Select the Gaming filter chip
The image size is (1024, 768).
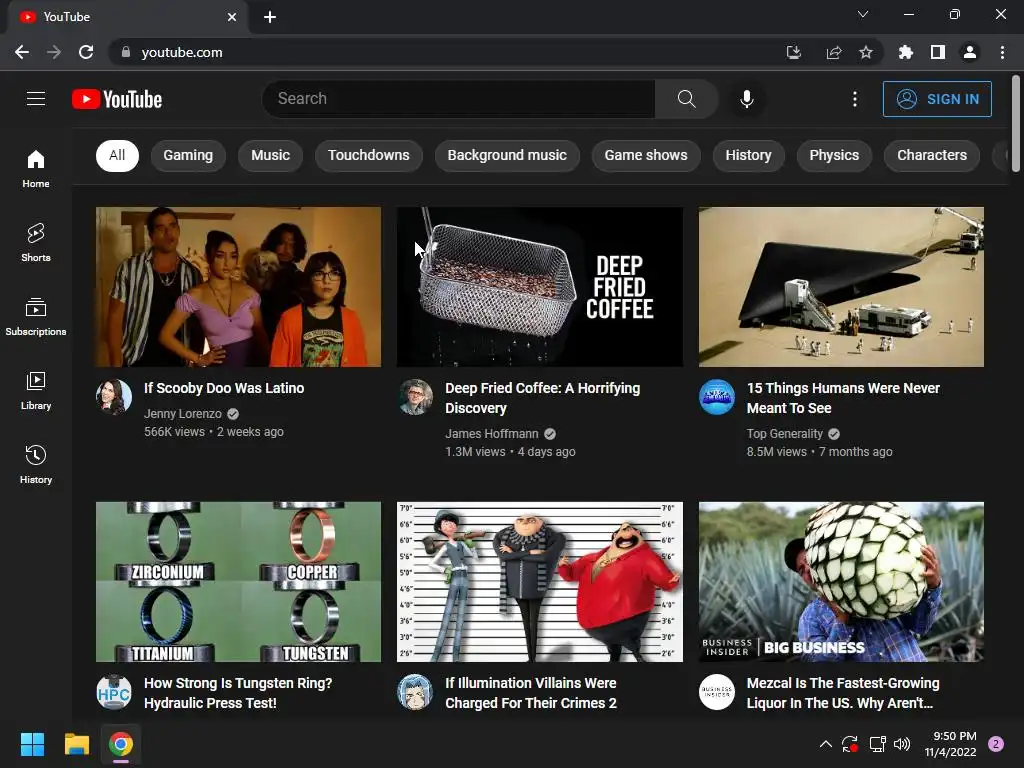188,155
